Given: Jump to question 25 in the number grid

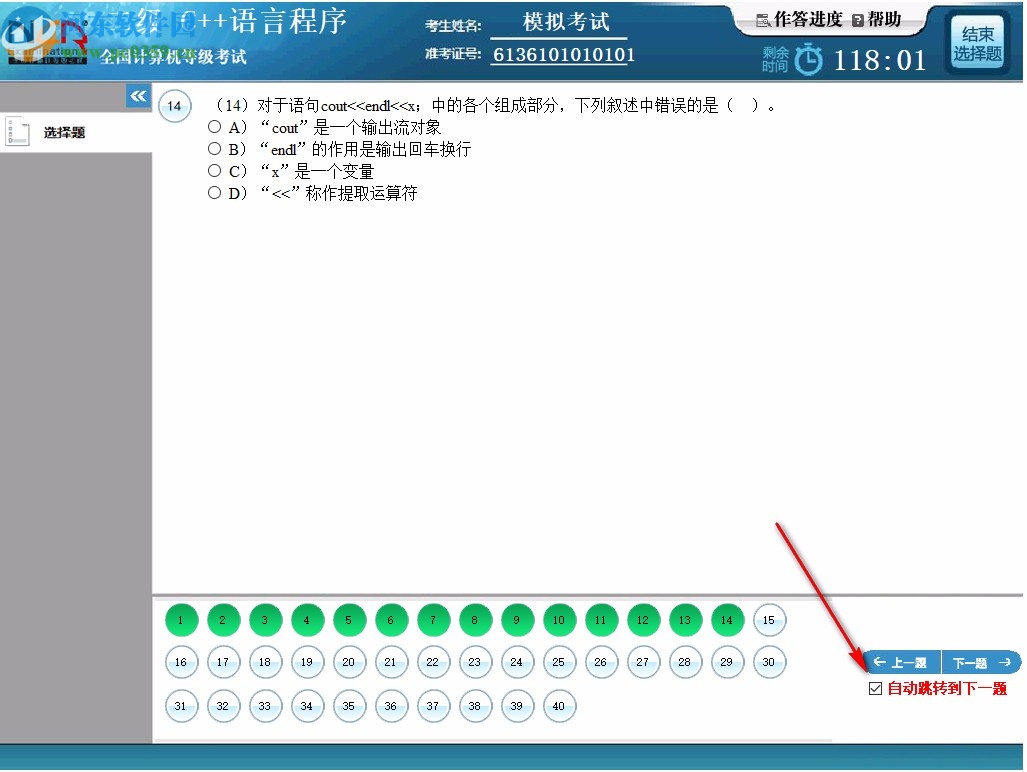Looking at the screenshot, I should (x=559, y=662).
